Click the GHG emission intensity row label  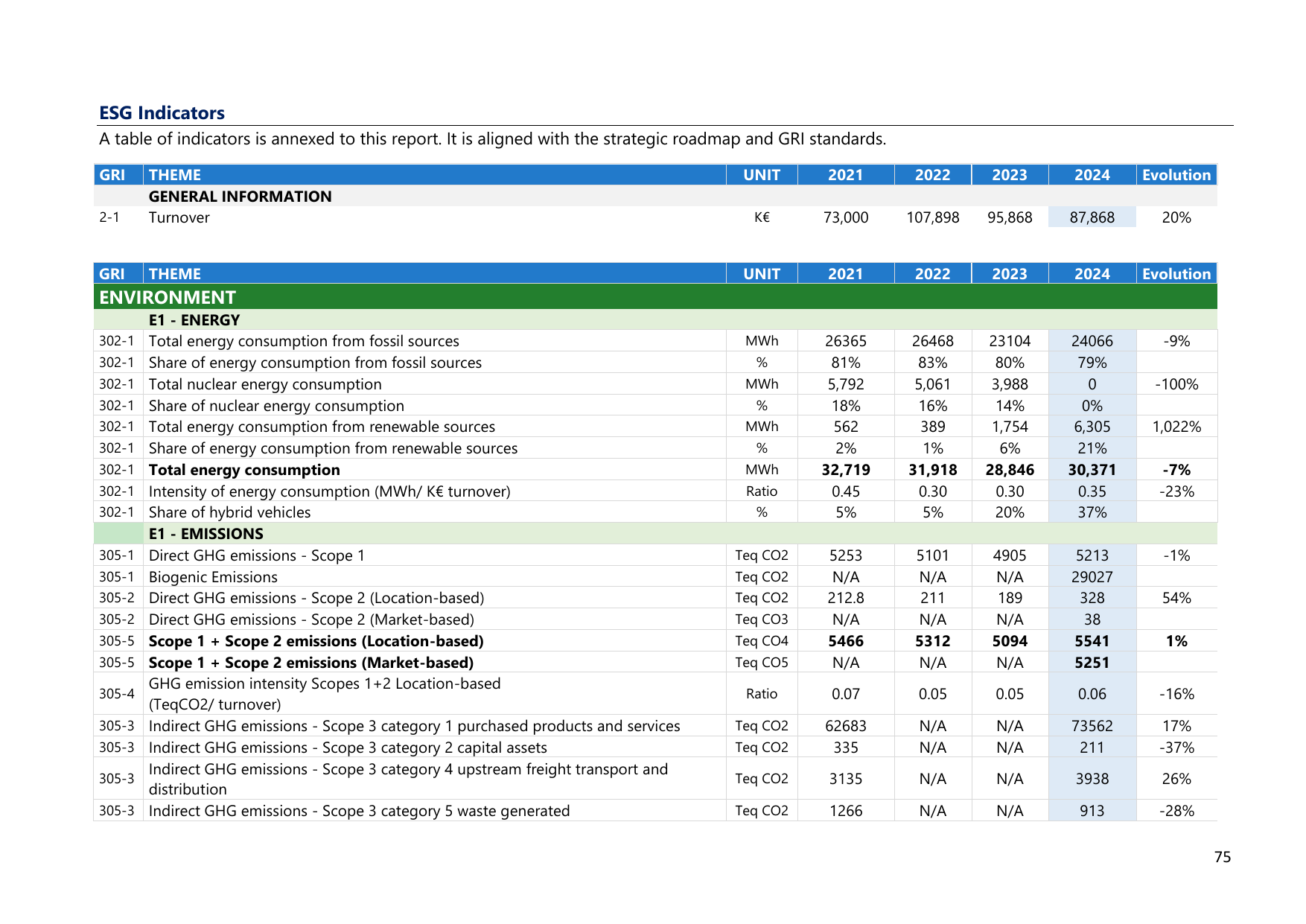(325, 694)
